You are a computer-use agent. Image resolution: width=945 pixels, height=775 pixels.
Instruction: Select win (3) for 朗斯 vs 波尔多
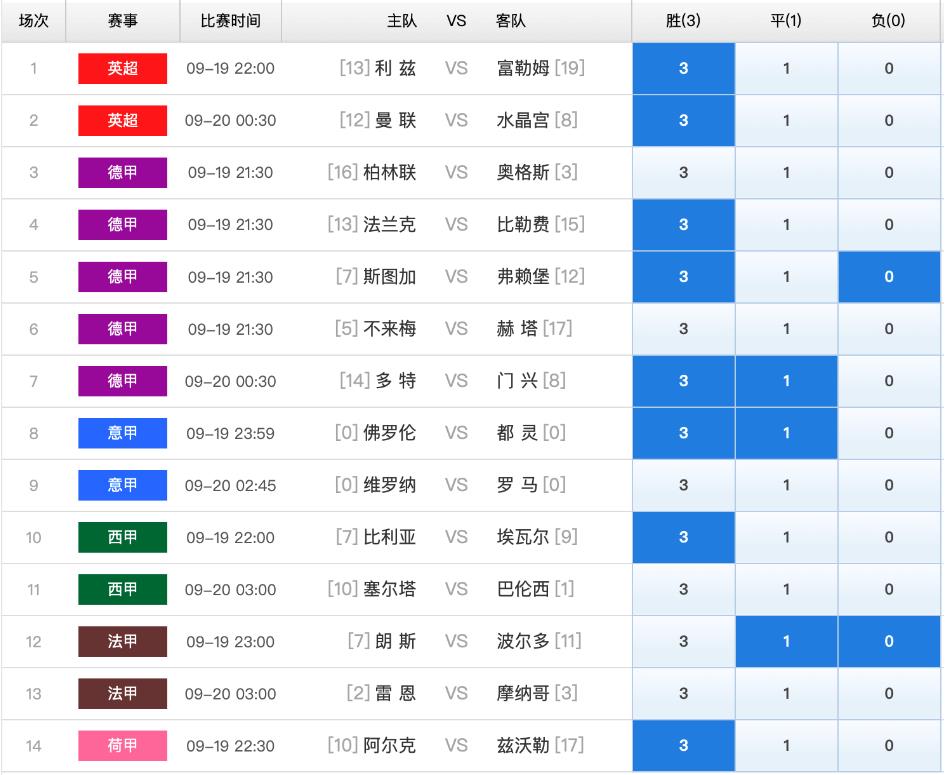683,641
